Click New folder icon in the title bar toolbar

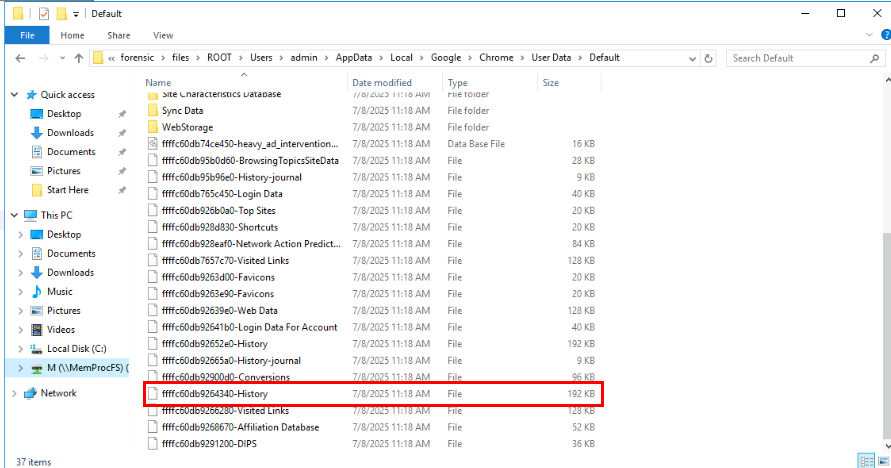[62, 13]
